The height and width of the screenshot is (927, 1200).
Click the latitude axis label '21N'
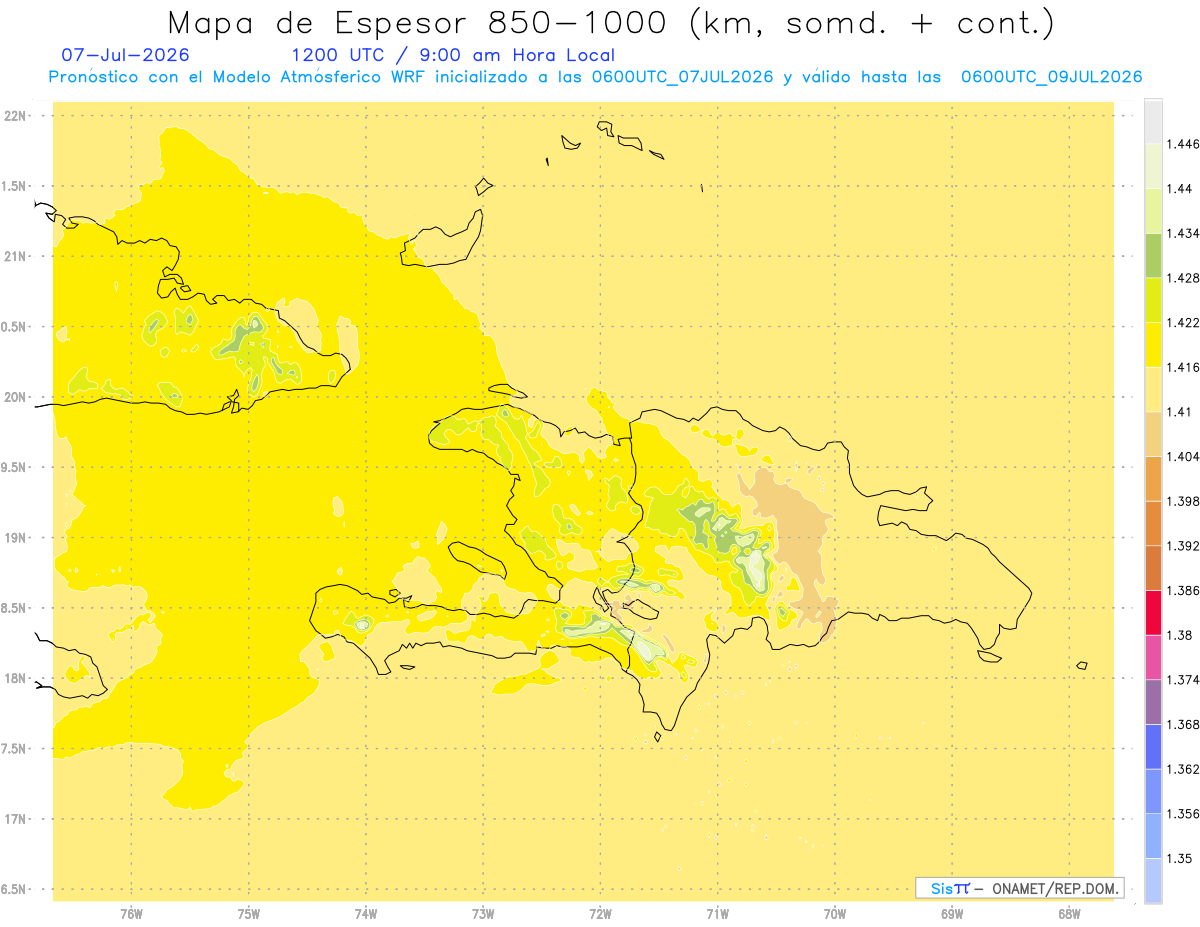(x=16, y=257)
